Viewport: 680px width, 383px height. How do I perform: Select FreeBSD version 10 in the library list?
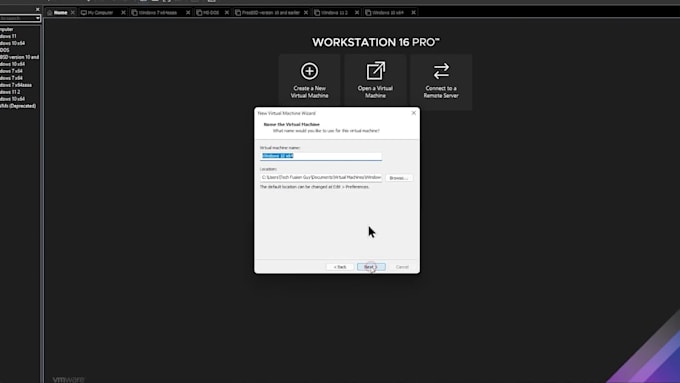[20, 57]
